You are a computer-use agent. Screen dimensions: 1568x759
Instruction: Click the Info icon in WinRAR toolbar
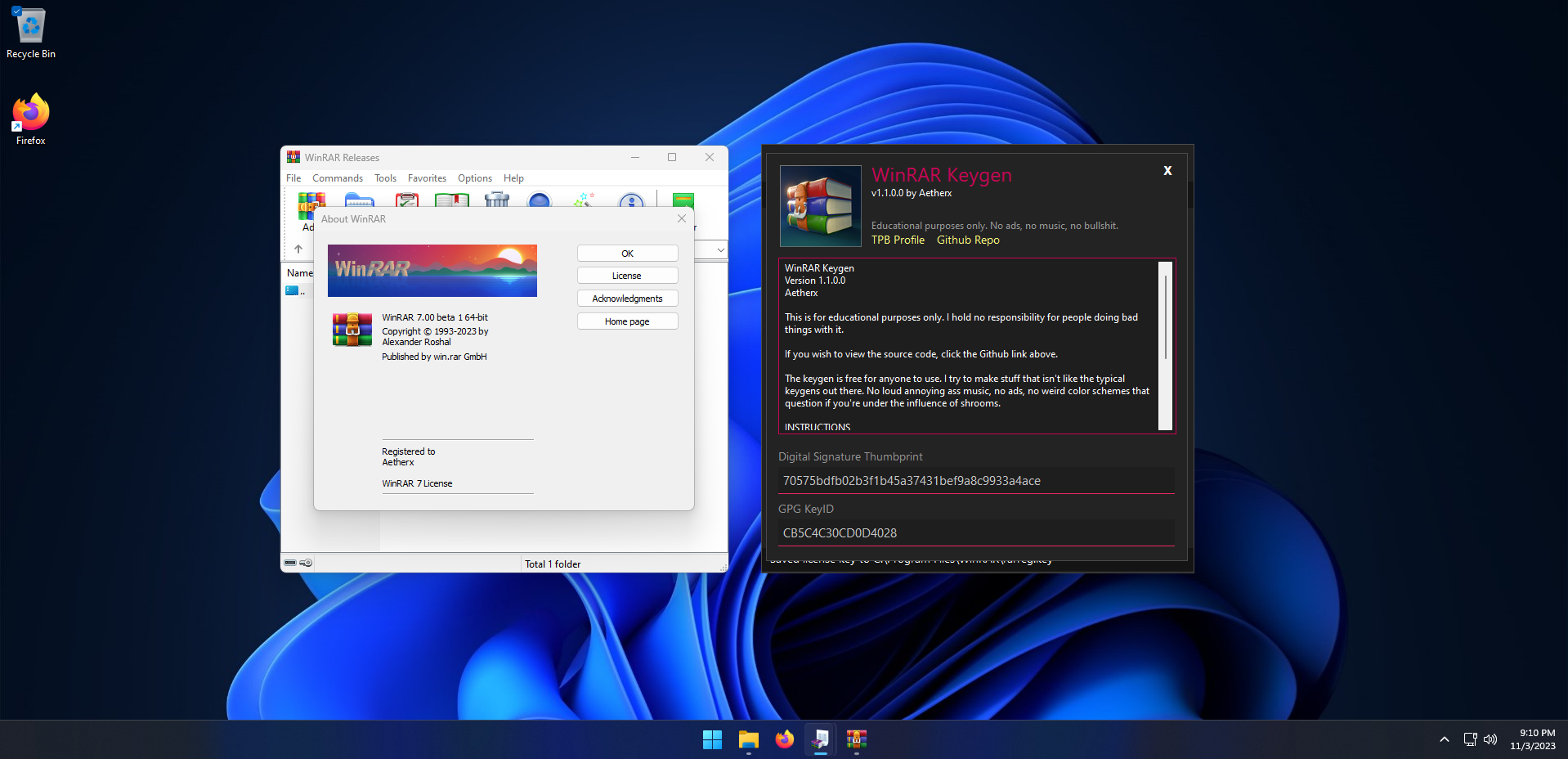(x=631, y=200)
